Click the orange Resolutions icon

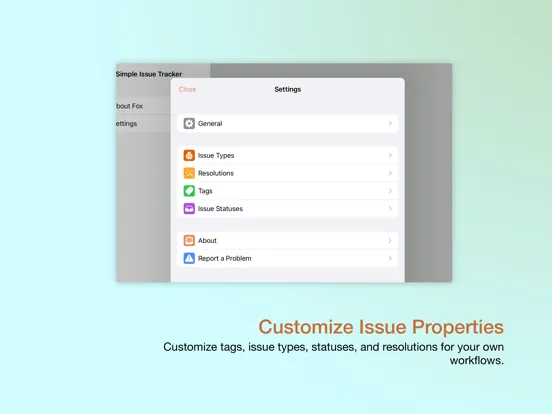pyautogui.click(x=189, y=173)
